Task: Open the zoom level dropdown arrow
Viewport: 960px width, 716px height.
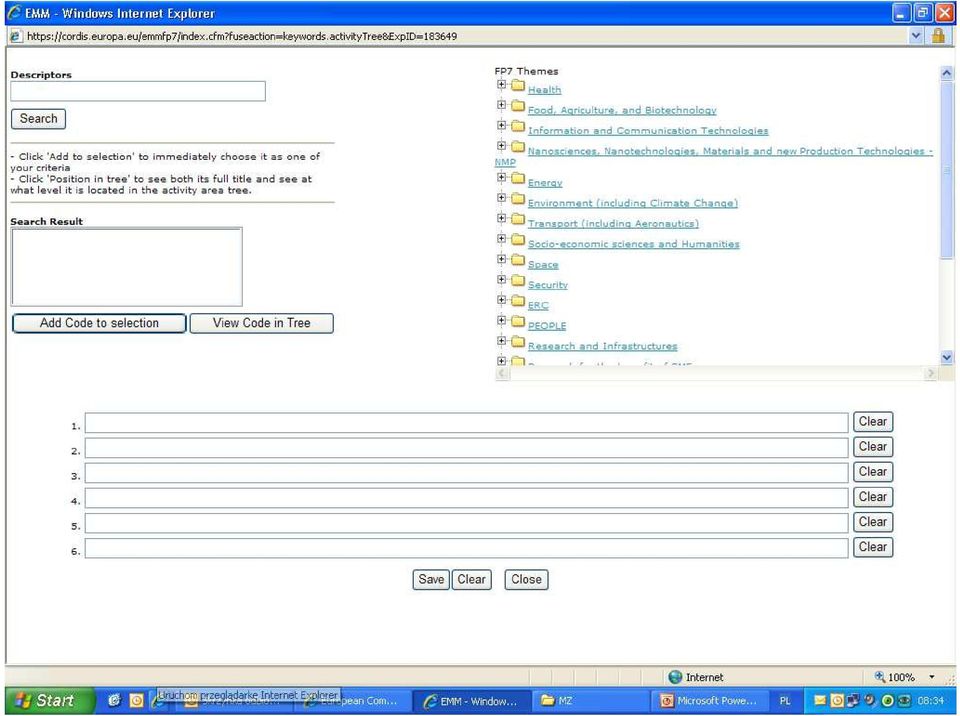Action: click(932, 677)
